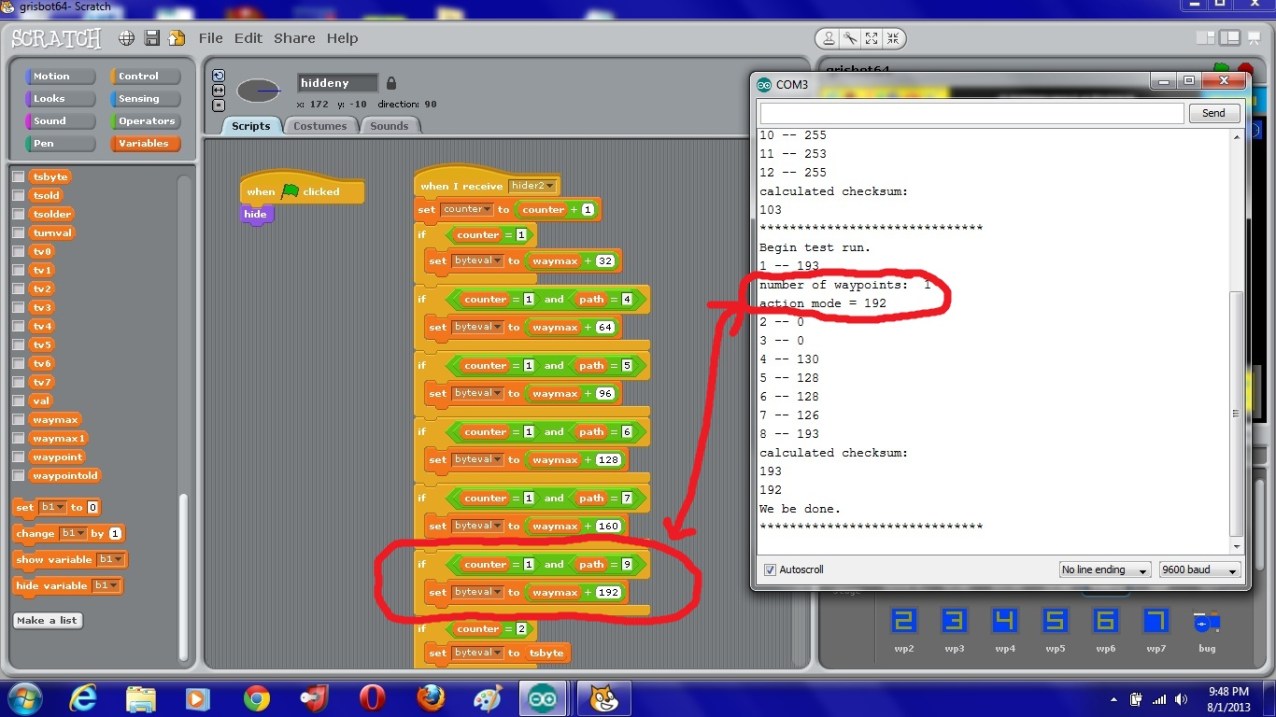Select the delete scissors tool
This screenshot has width=1276, height=717.
[x=849, y=39]
